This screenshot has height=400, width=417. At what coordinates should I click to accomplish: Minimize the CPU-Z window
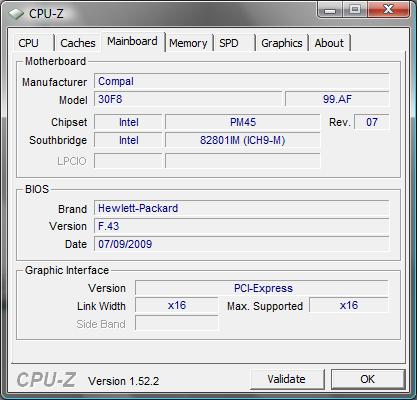pos(330,10)
